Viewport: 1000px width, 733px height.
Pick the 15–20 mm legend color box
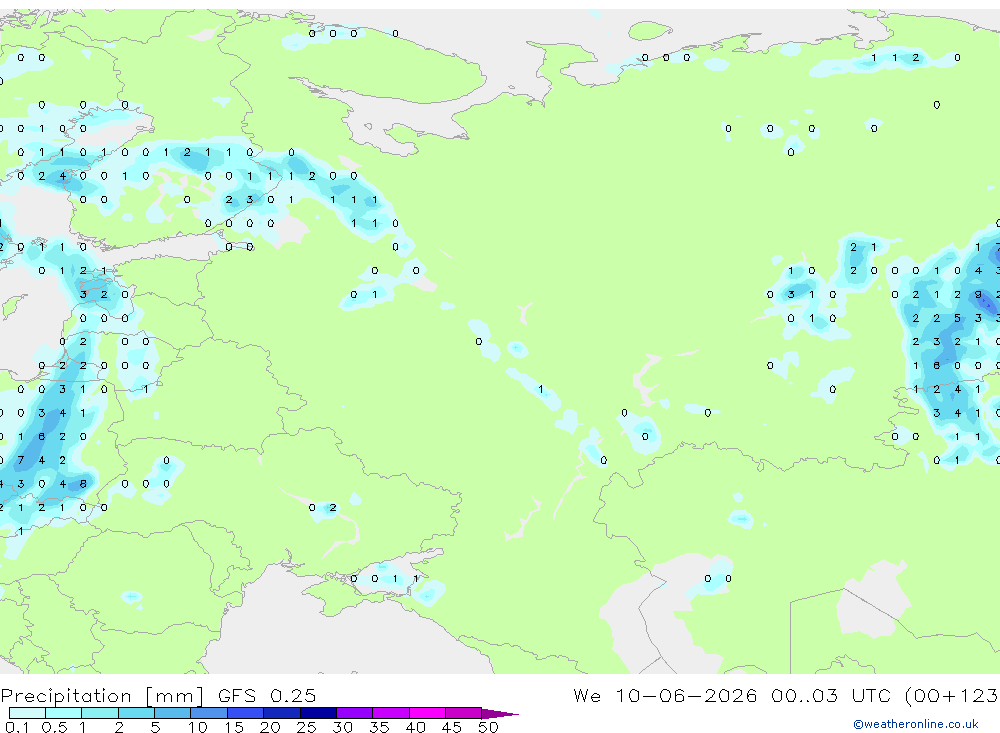tap(246, 713)
